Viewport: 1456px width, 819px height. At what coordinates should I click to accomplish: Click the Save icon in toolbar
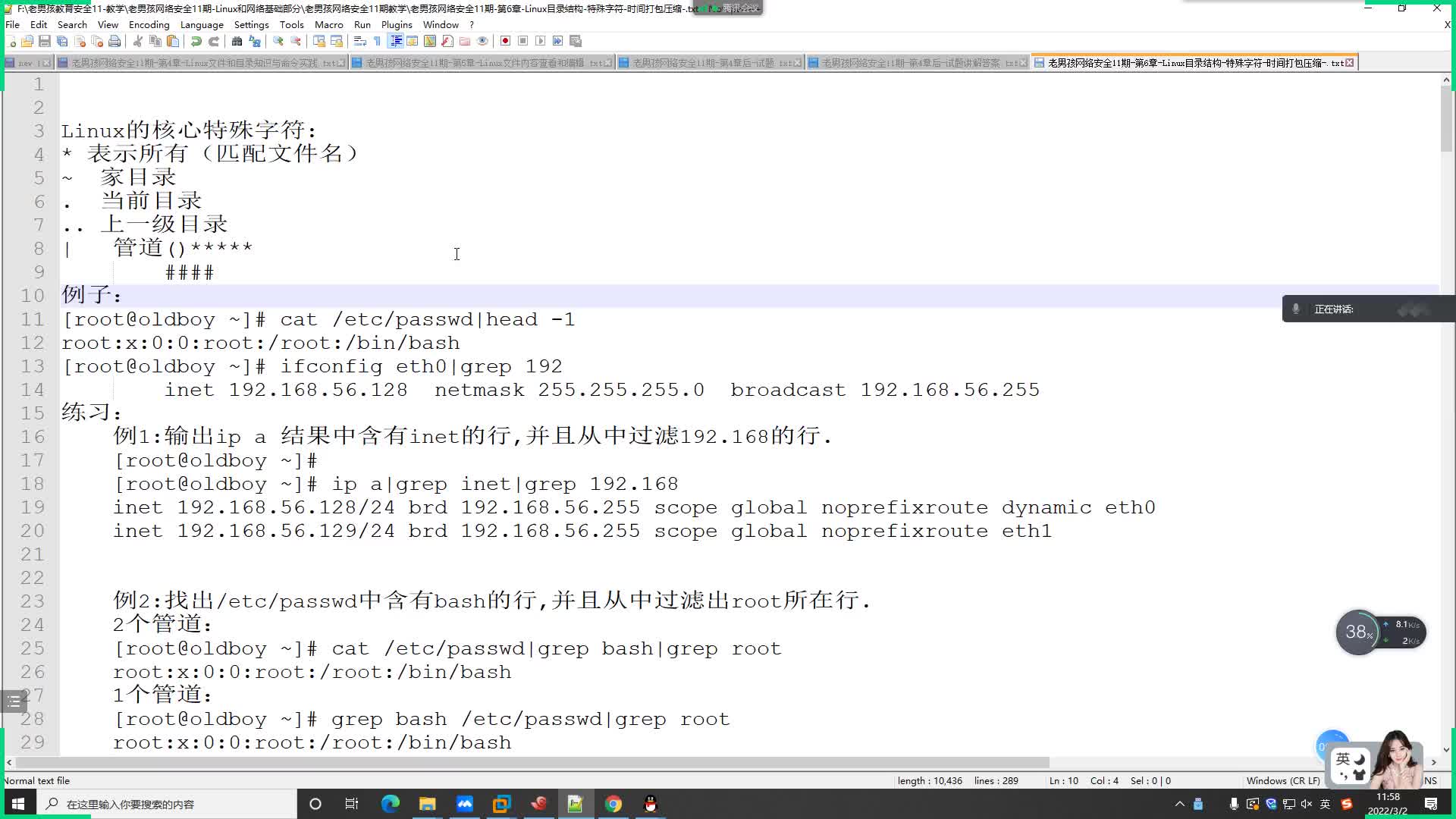[45, 41]
